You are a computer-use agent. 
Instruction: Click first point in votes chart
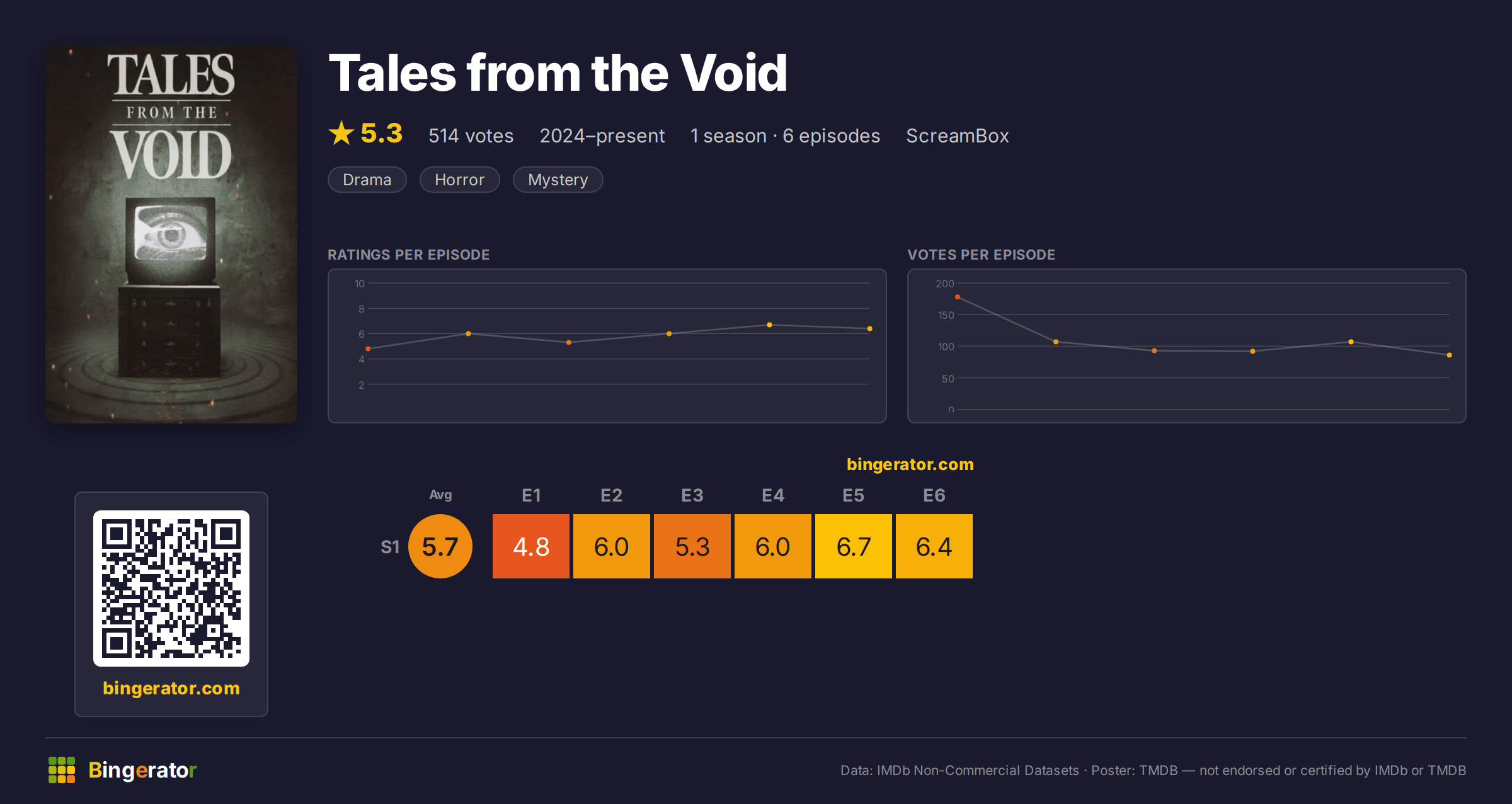[958, 297]
